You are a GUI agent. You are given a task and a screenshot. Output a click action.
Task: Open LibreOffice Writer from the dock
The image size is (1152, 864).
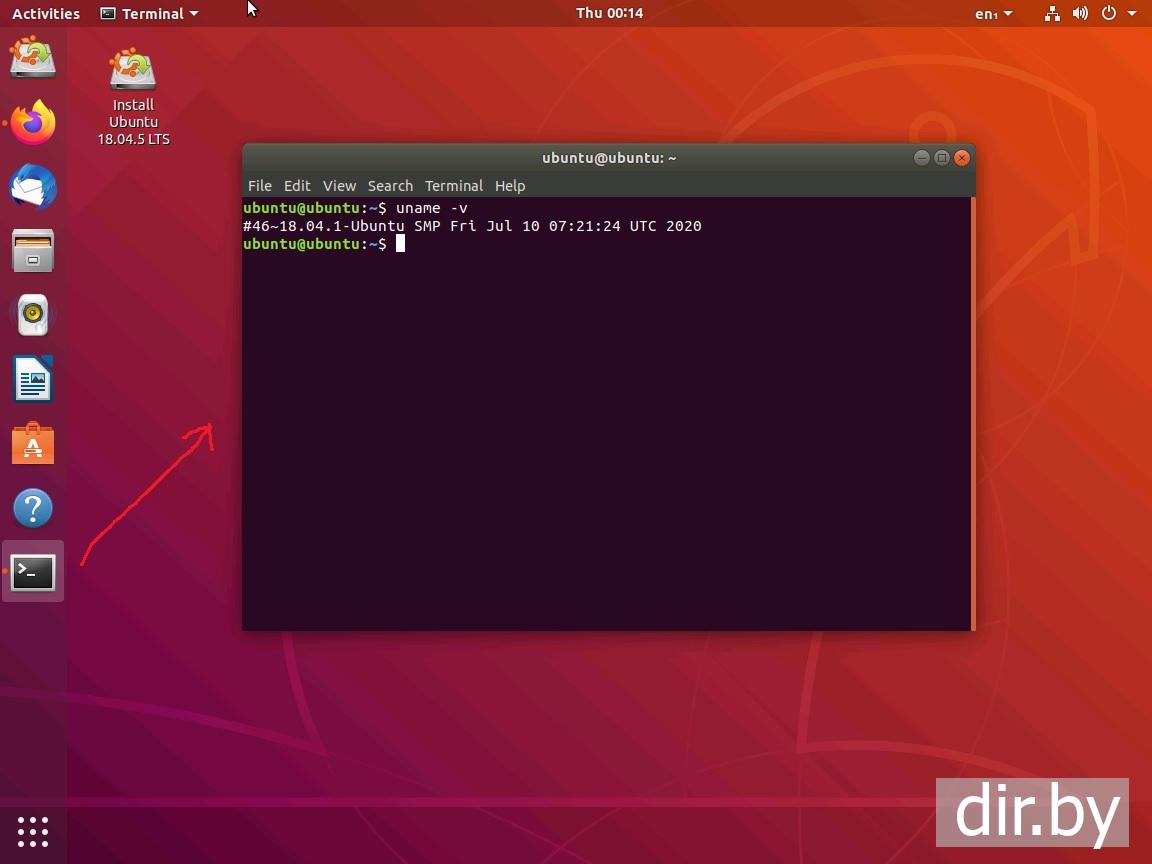point(33,380)
